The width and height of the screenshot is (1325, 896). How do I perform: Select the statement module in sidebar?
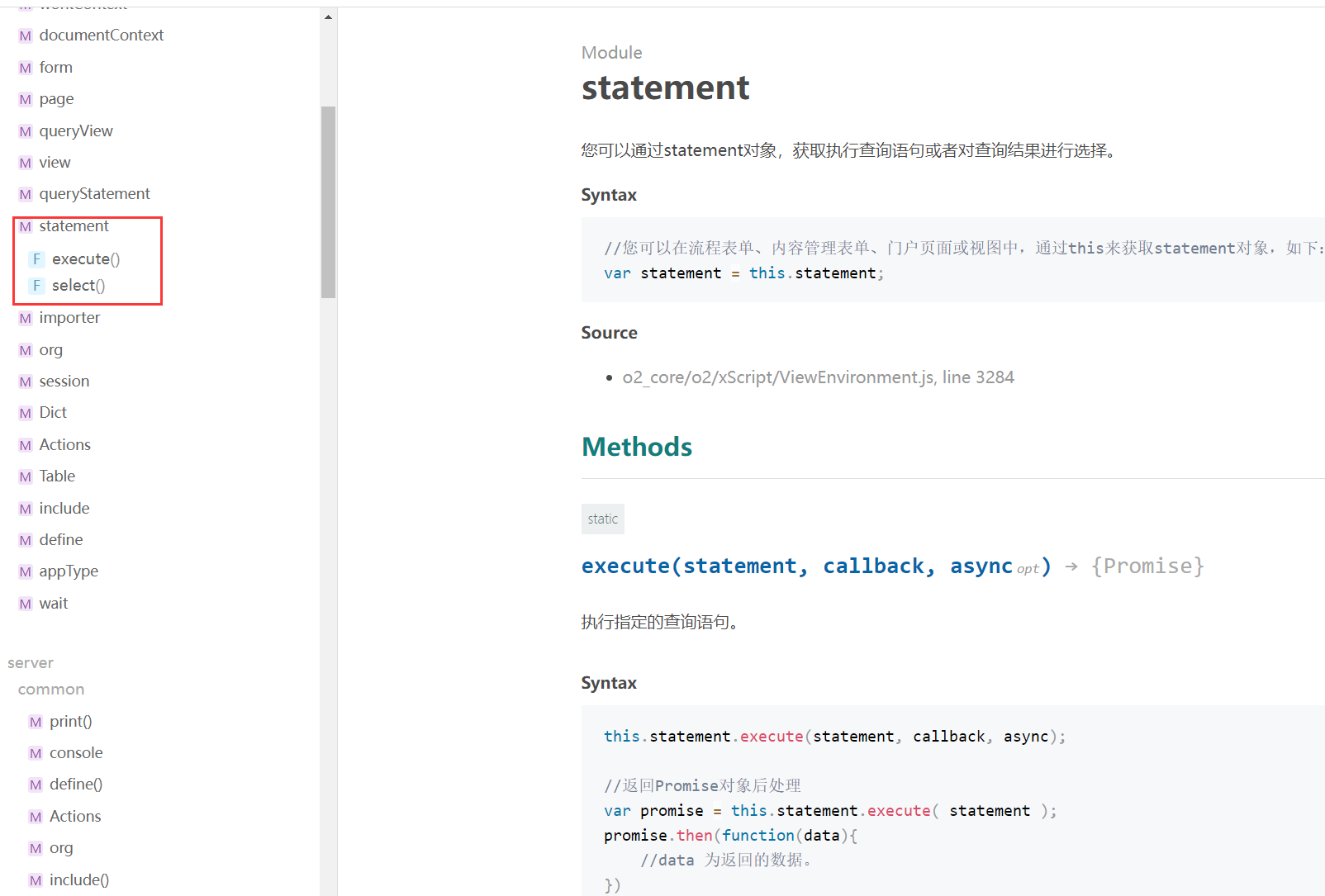(74, 226)
